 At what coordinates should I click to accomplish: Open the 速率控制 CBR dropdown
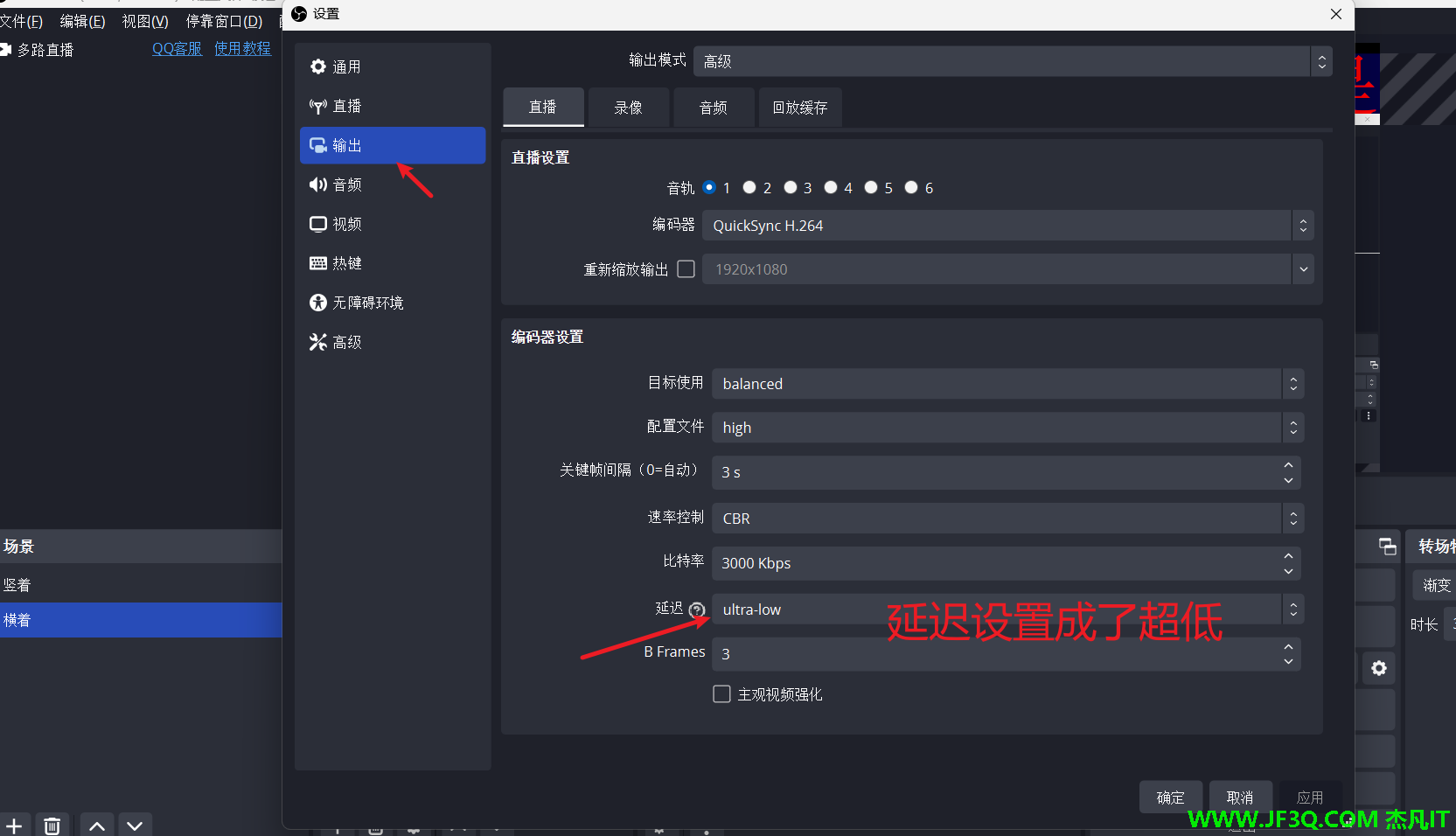tap(1007, 519)
